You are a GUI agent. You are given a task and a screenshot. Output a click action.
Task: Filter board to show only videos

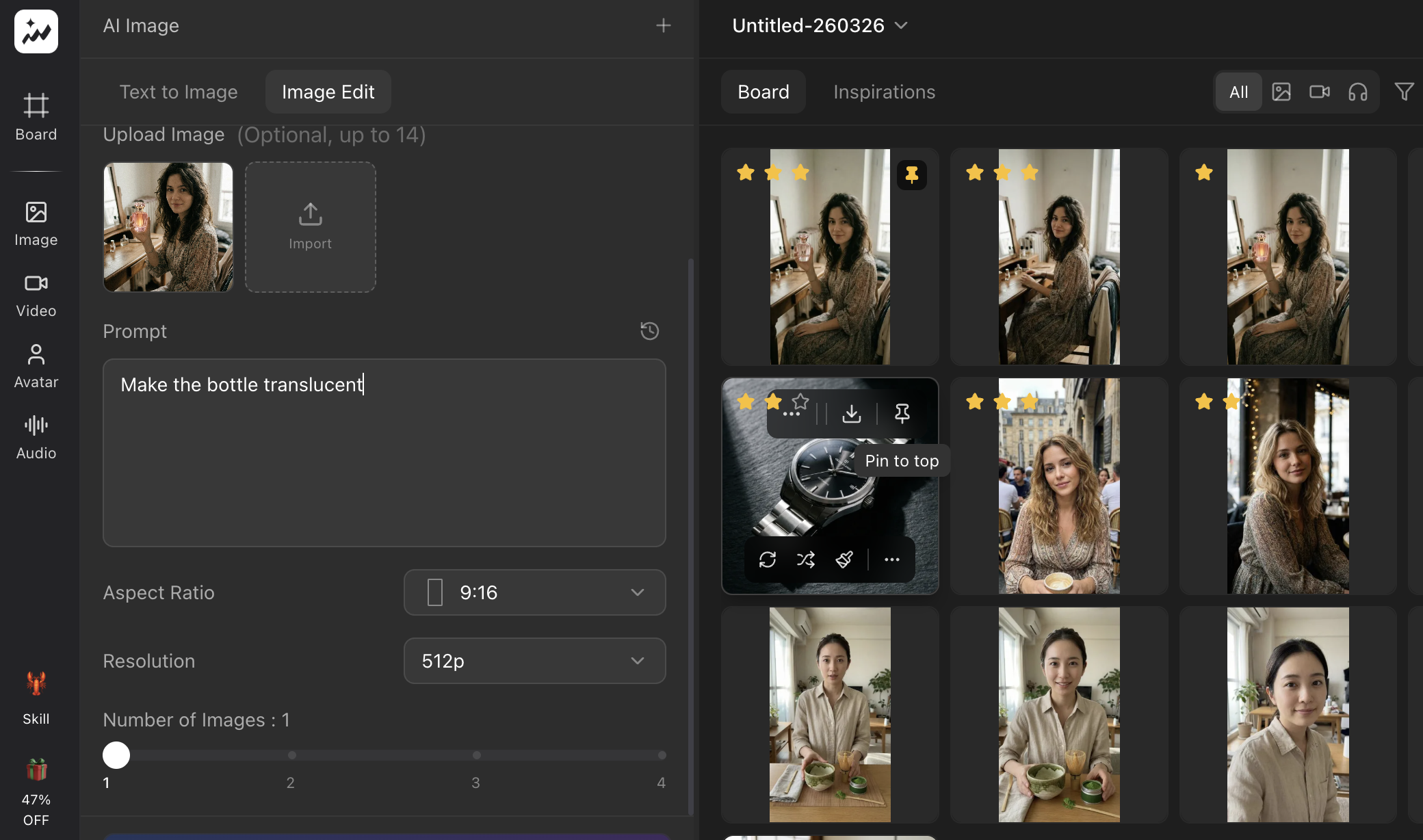[1319, 91]
